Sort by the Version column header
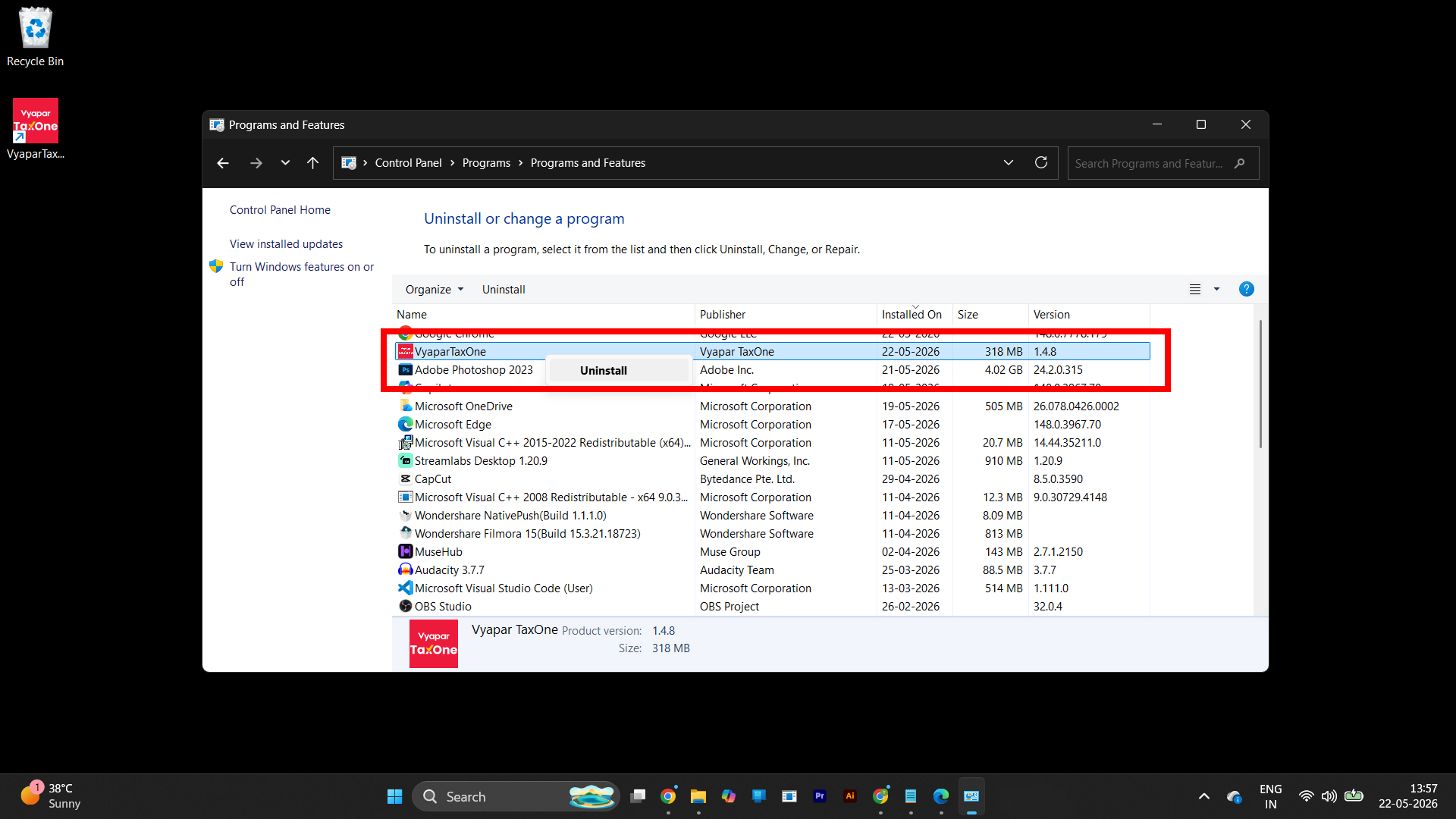Image resolution: width=1456 pixels, height=819 pixels. click(1088, 315)
